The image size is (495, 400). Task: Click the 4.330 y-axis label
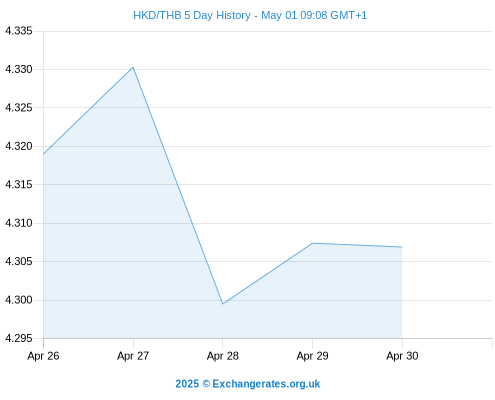coord(19,69)
